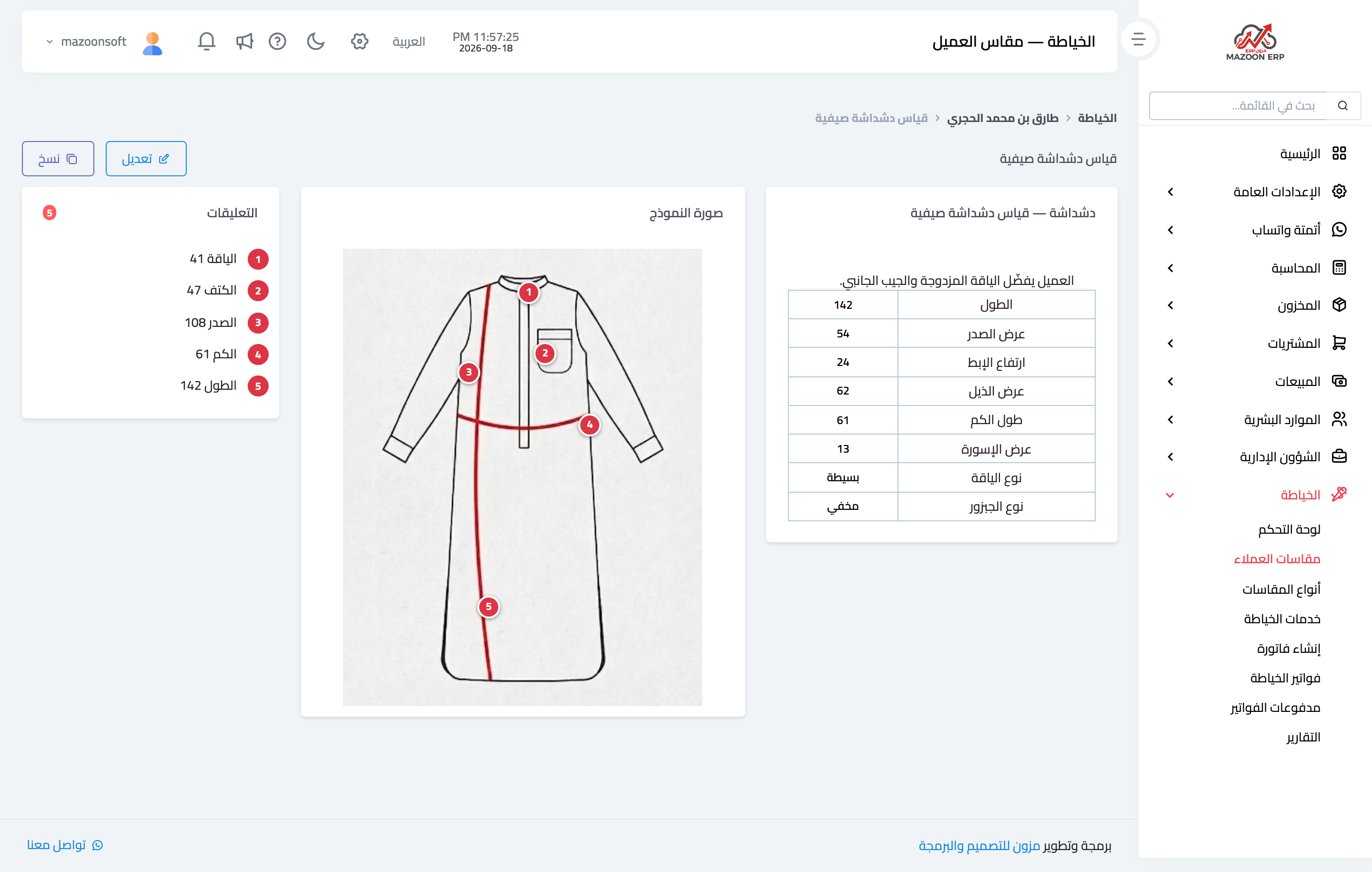The height and width of the screenshot is (872, 1372).
Task: Click the الشؤون الإدارية briefcase icon
Action: 1340,456
